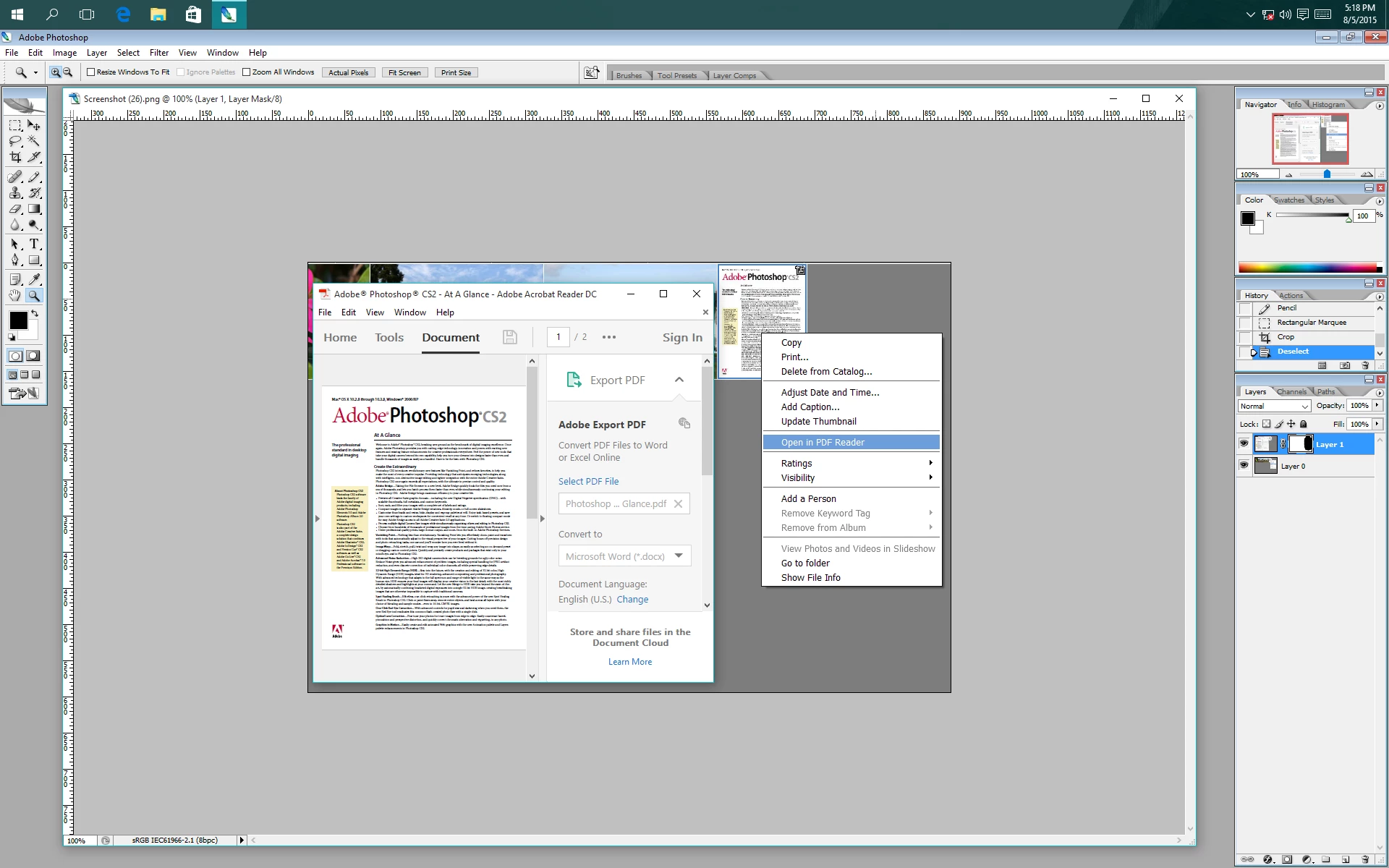Viewport: 1389px width, 868px height.
Task: Click the Delete layer trash icon
Action: 1366,859
